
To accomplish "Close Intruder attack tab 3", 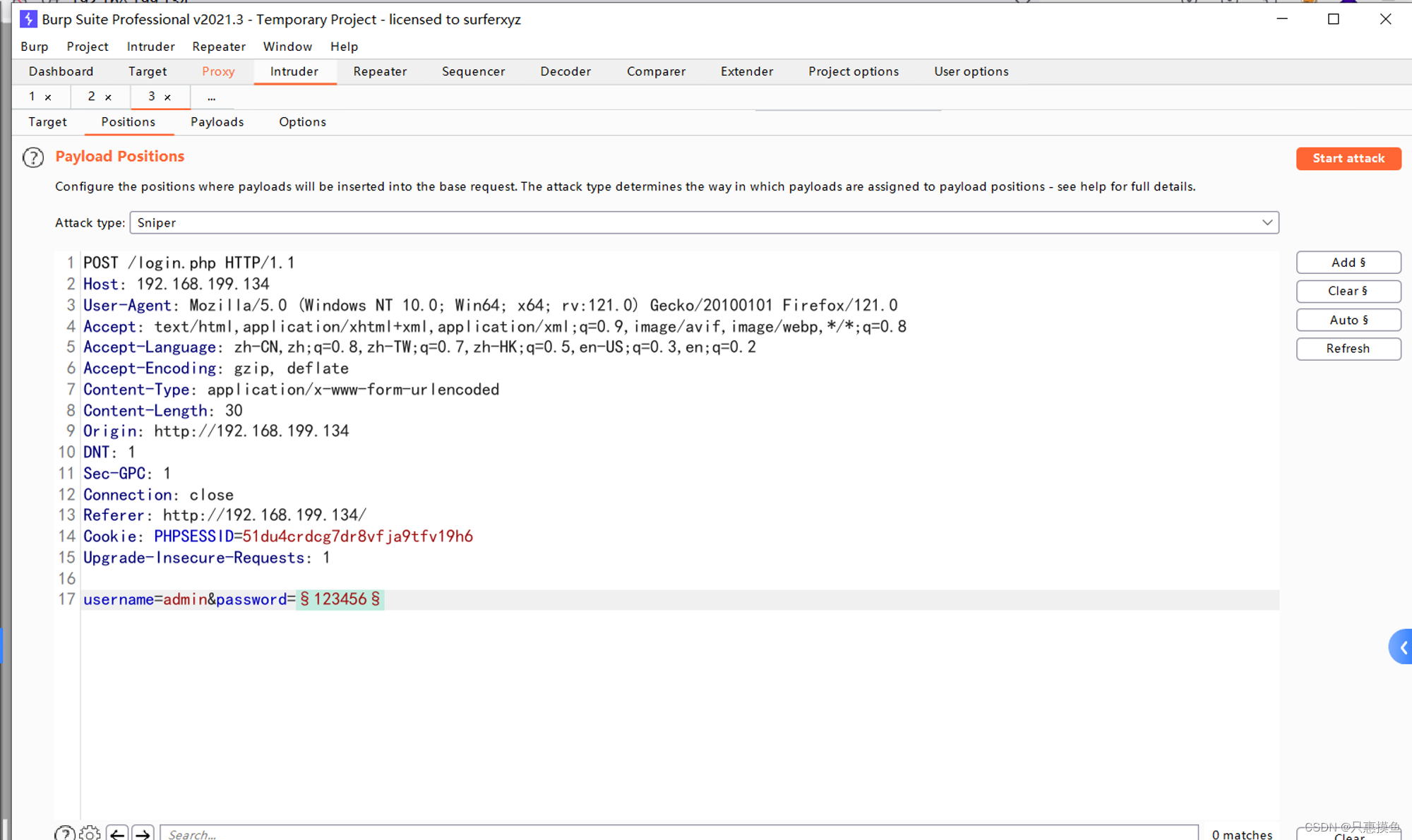I will pyautogui.click(x=167, y=97).
